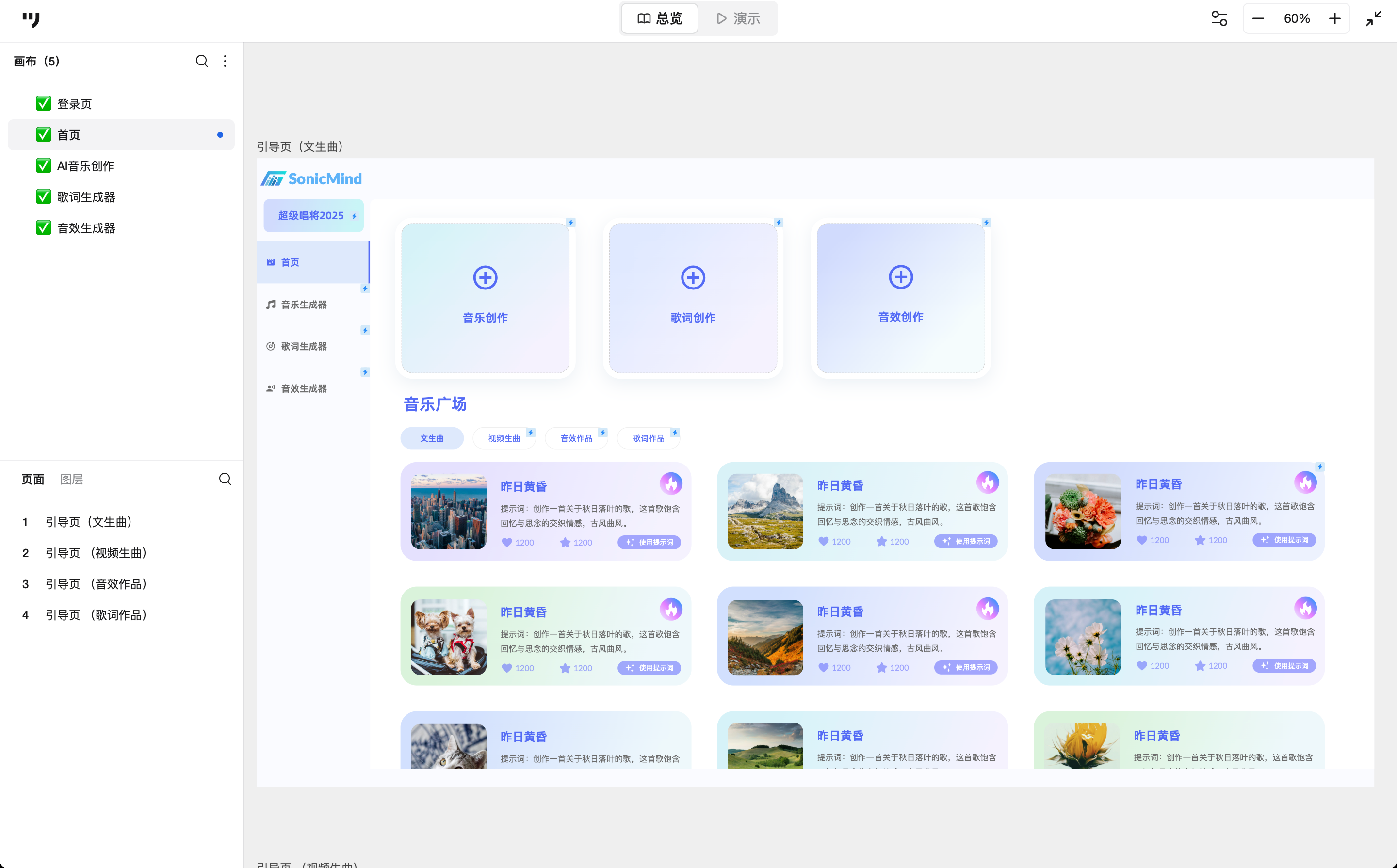Toggle the 音效生成器 canvas checkbox
Image resolution: width=1397 pixels, height=868 pixels.
(x=43, y=227)
